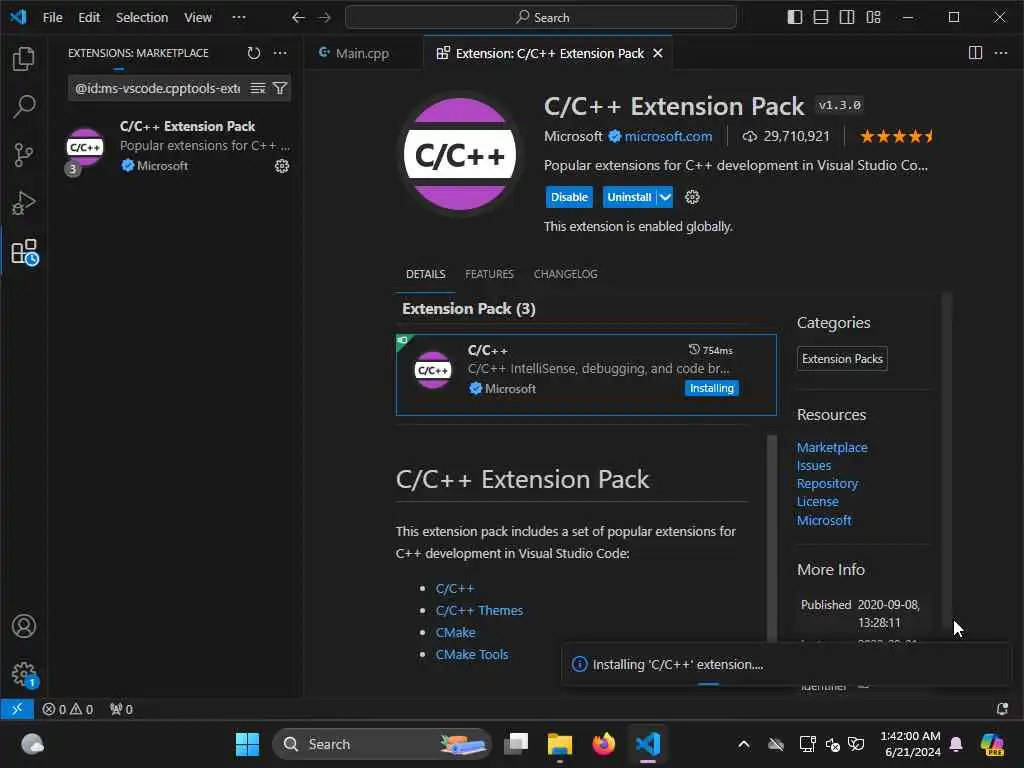Click the Installing button for C/C++

click(x=712, y=388)
